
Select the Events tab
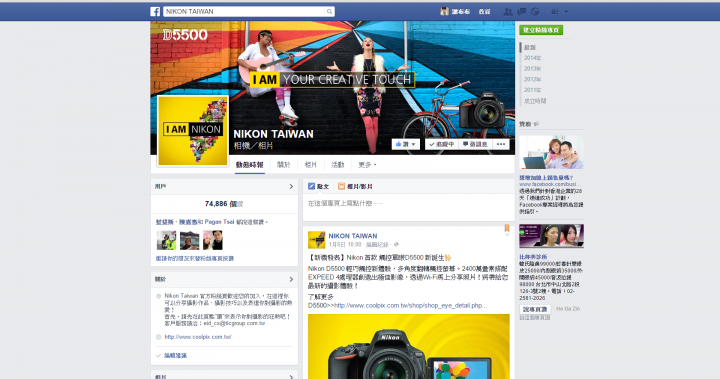point(338,164)
